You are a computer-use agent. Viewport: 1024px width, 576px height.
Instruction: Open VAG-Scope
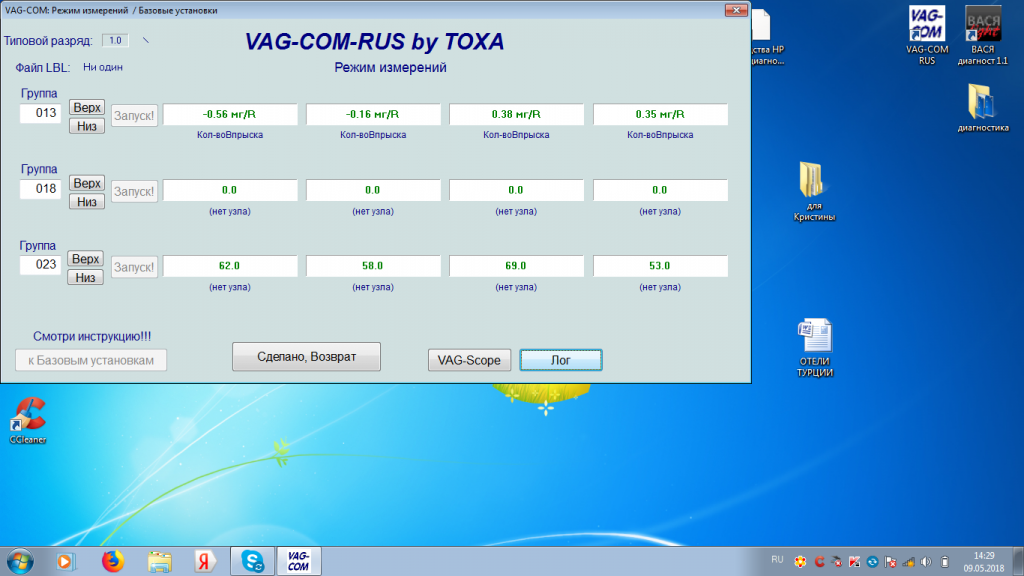(469, 360)
